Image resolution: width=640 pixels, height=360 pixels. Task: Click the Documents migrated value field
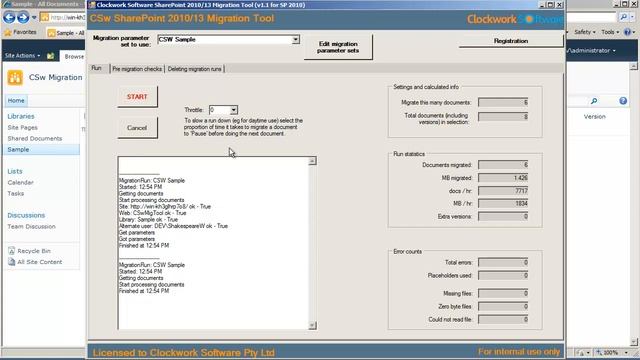(x=503, y=165)
